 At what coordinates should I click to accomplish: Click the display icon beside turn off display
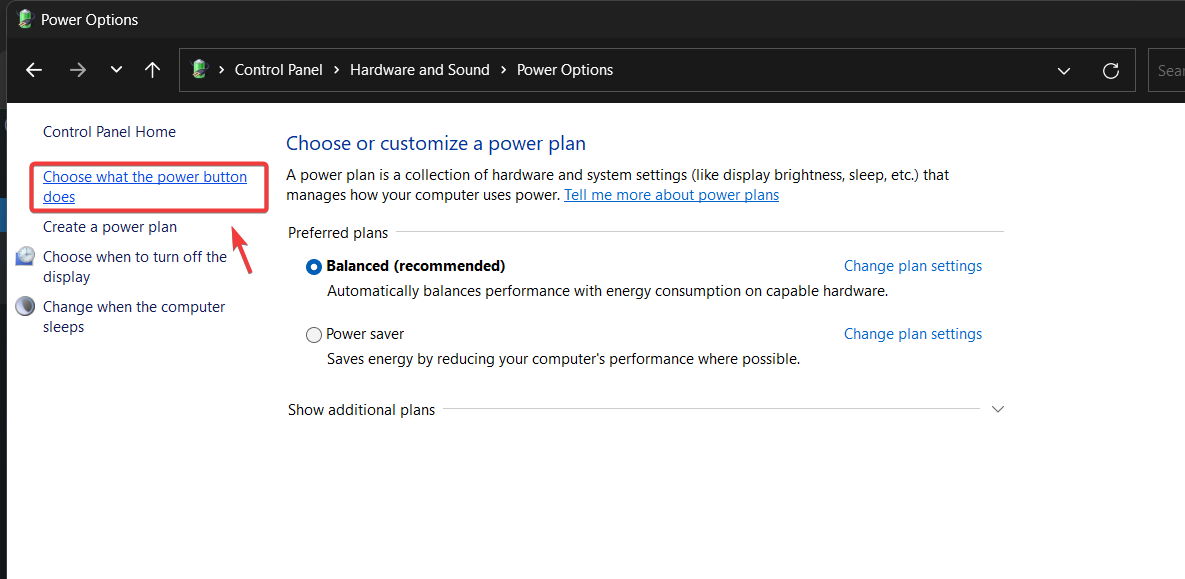[25, 257]
